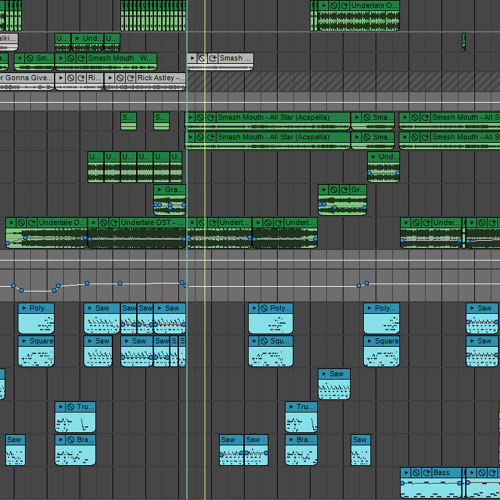Select the Smash Mouth W... clip title
500x500 pixels.
click(120, 58)
